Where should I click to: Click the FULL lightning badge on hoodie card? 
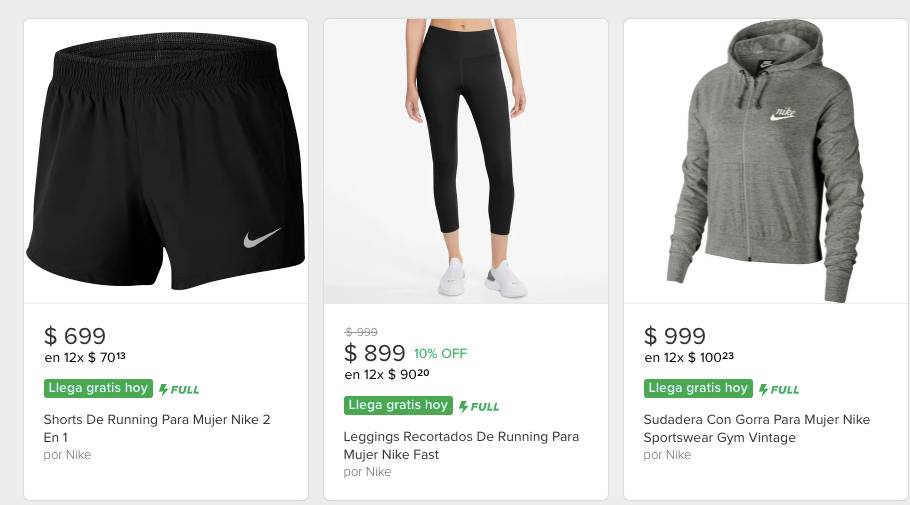coord(779,389)
